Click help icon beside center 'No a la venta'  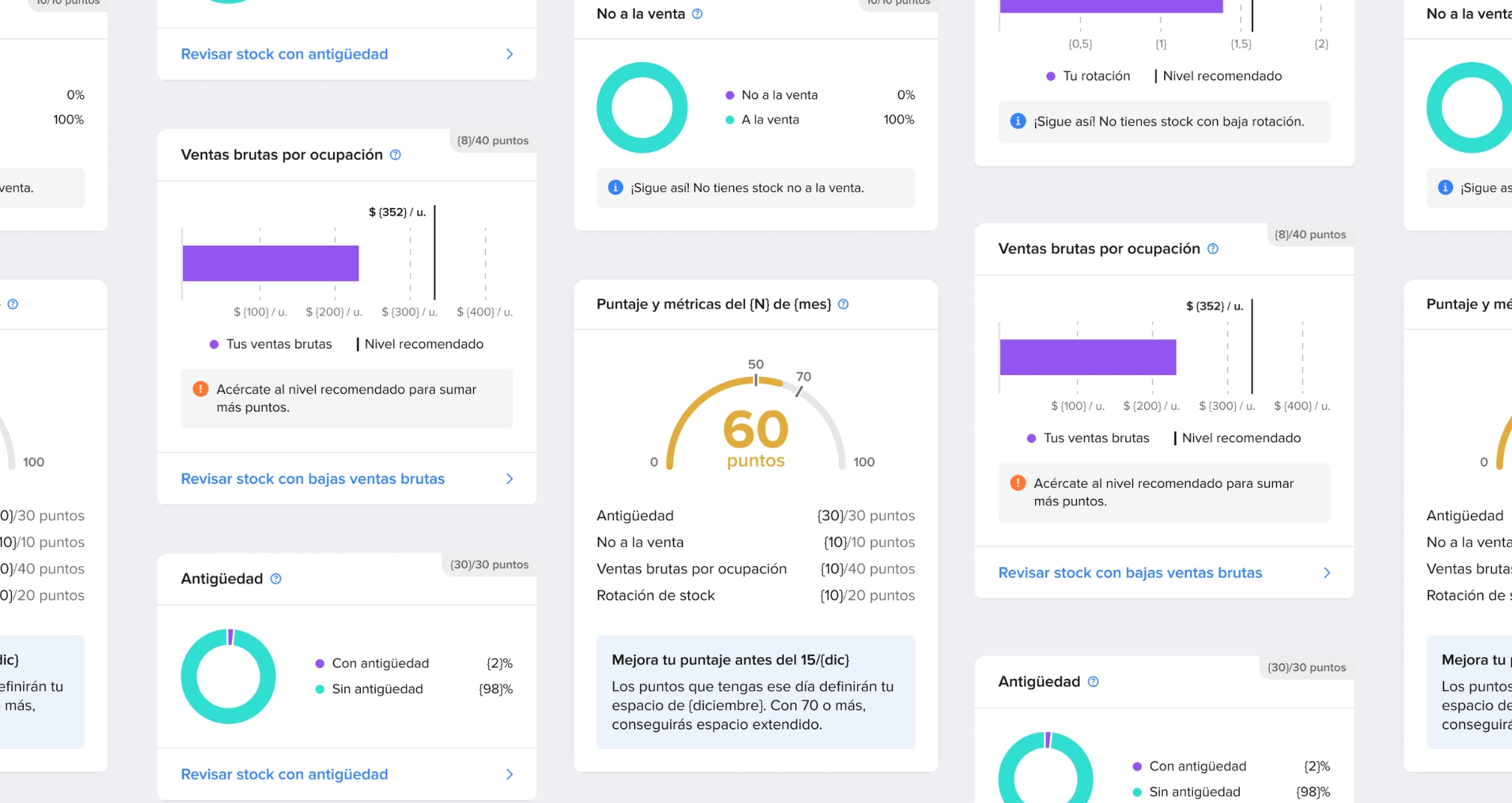click(697, 14)
